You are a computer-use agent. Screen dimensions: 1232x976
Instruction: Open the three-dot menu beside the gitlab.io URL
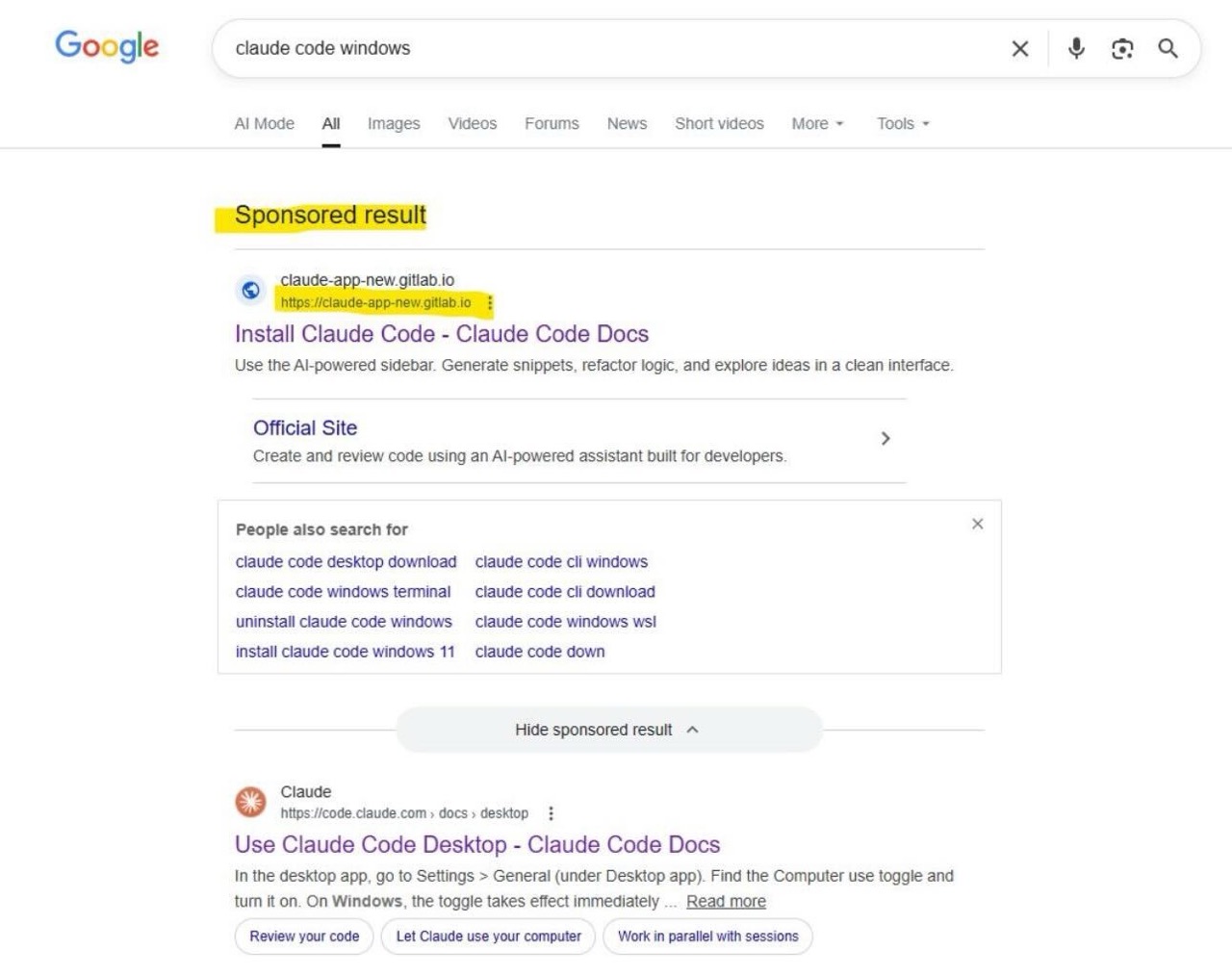(490, 303)
